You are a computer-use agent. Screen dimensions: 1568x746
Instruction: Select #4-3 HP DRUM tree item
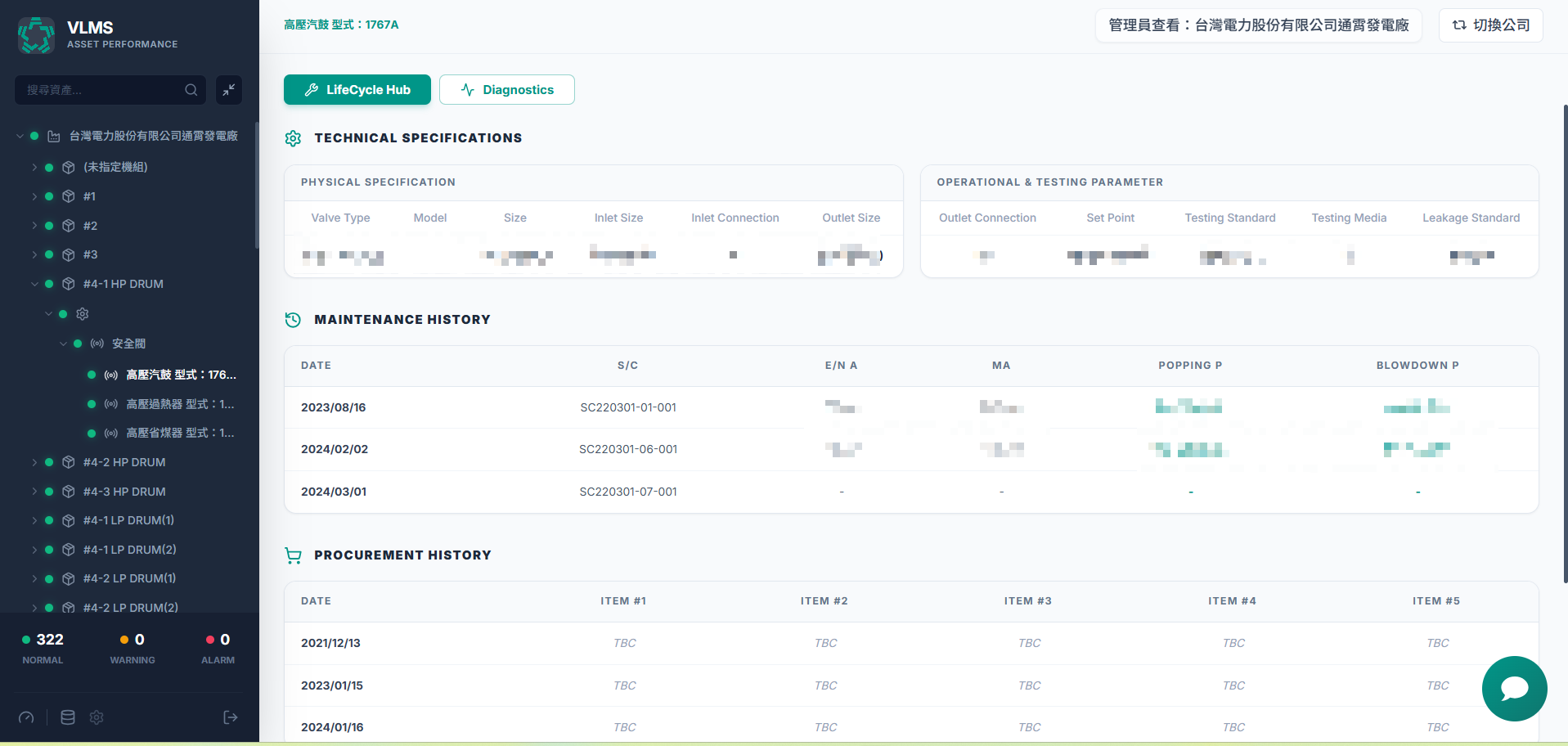pyautogui.click(x=124, y=492)
